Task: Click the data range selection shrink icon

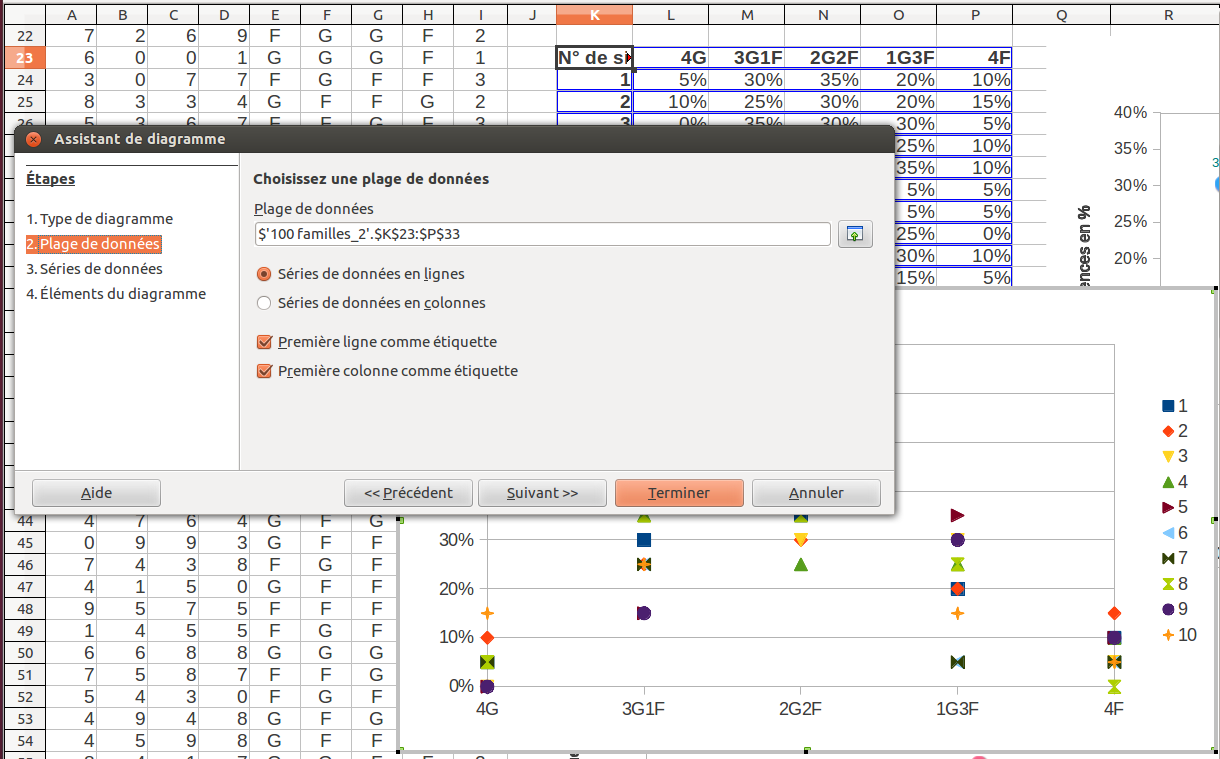Action: point(855,234)
